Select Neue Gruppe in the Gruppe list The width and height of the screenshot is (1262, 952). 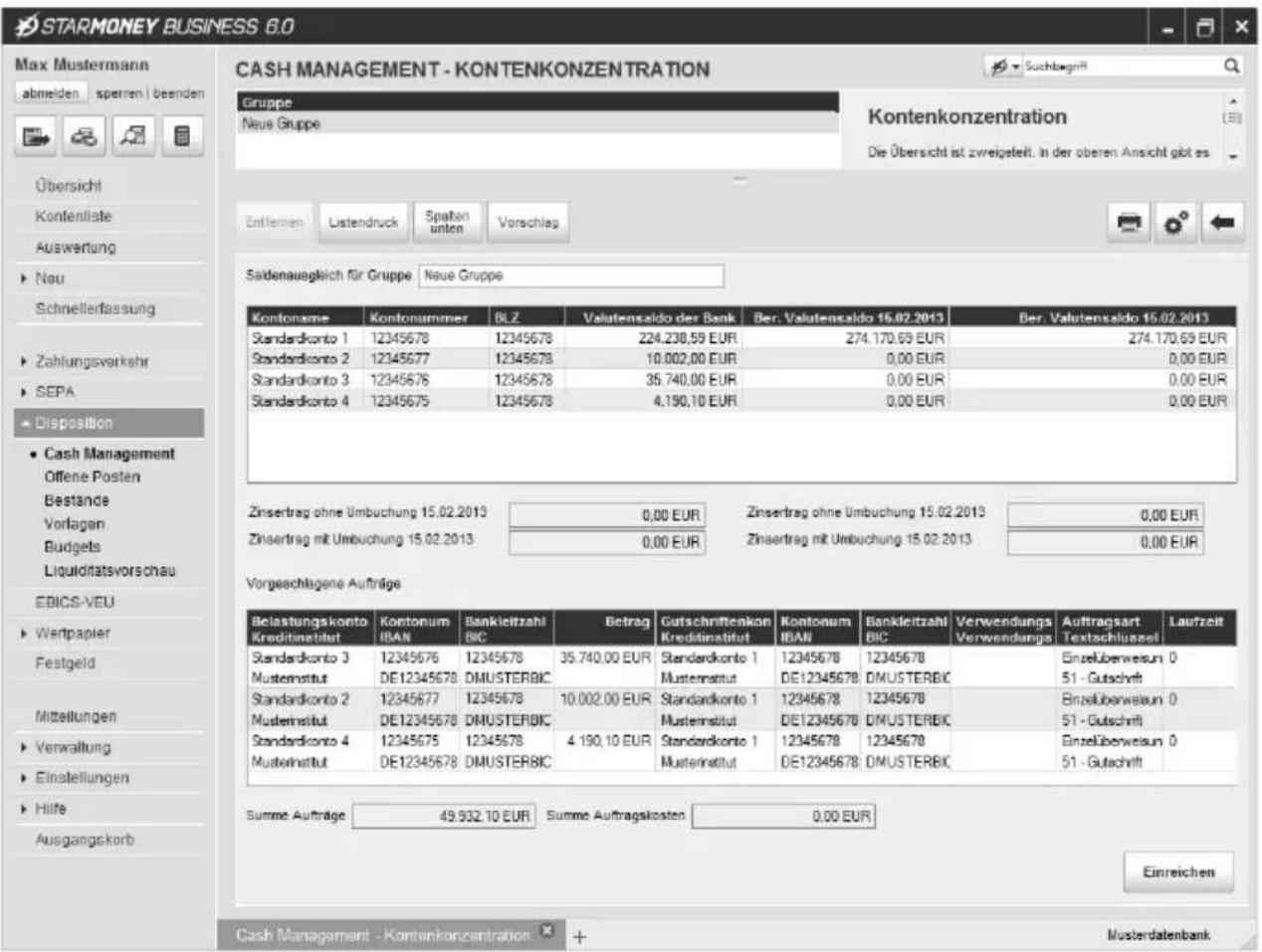(x=537, y=124)
